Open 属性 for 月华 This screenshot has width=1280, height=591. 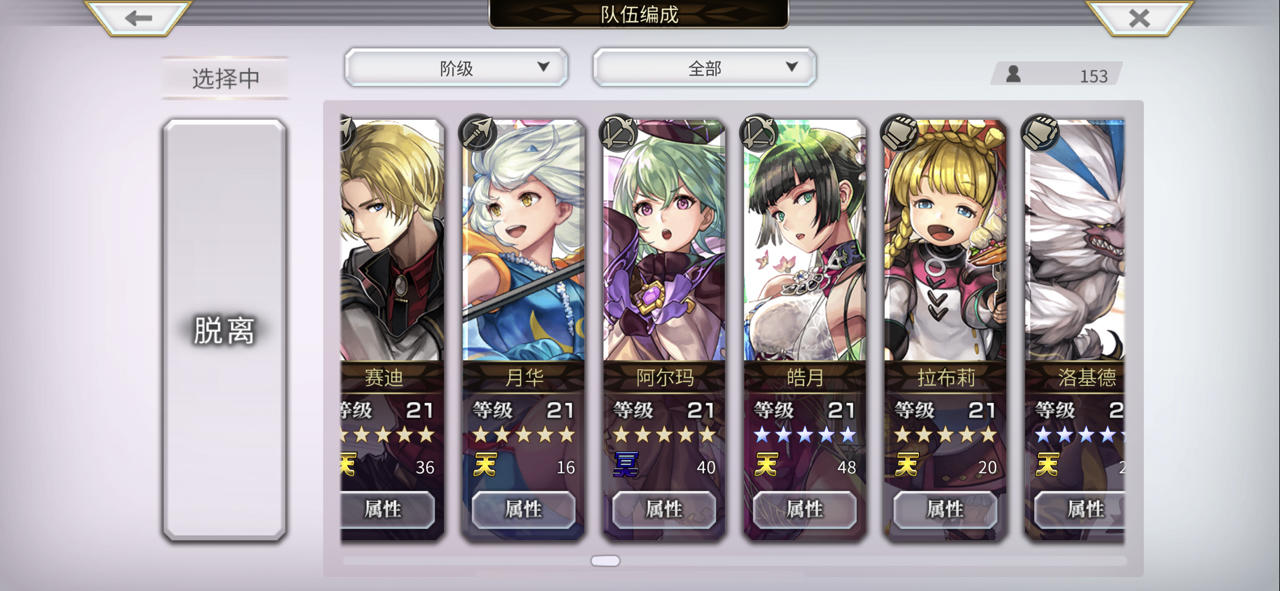click(x=523, y=510)
